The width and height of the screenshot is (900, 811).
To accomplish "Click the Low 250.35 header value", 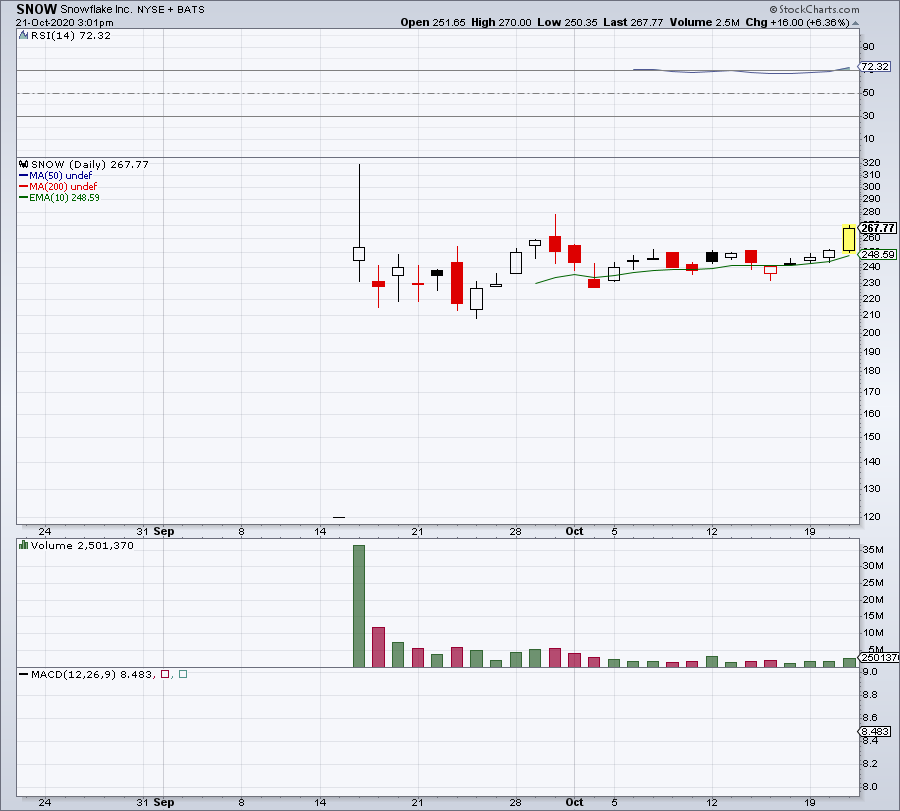I will pyautogui.click(x=567, y=22).
